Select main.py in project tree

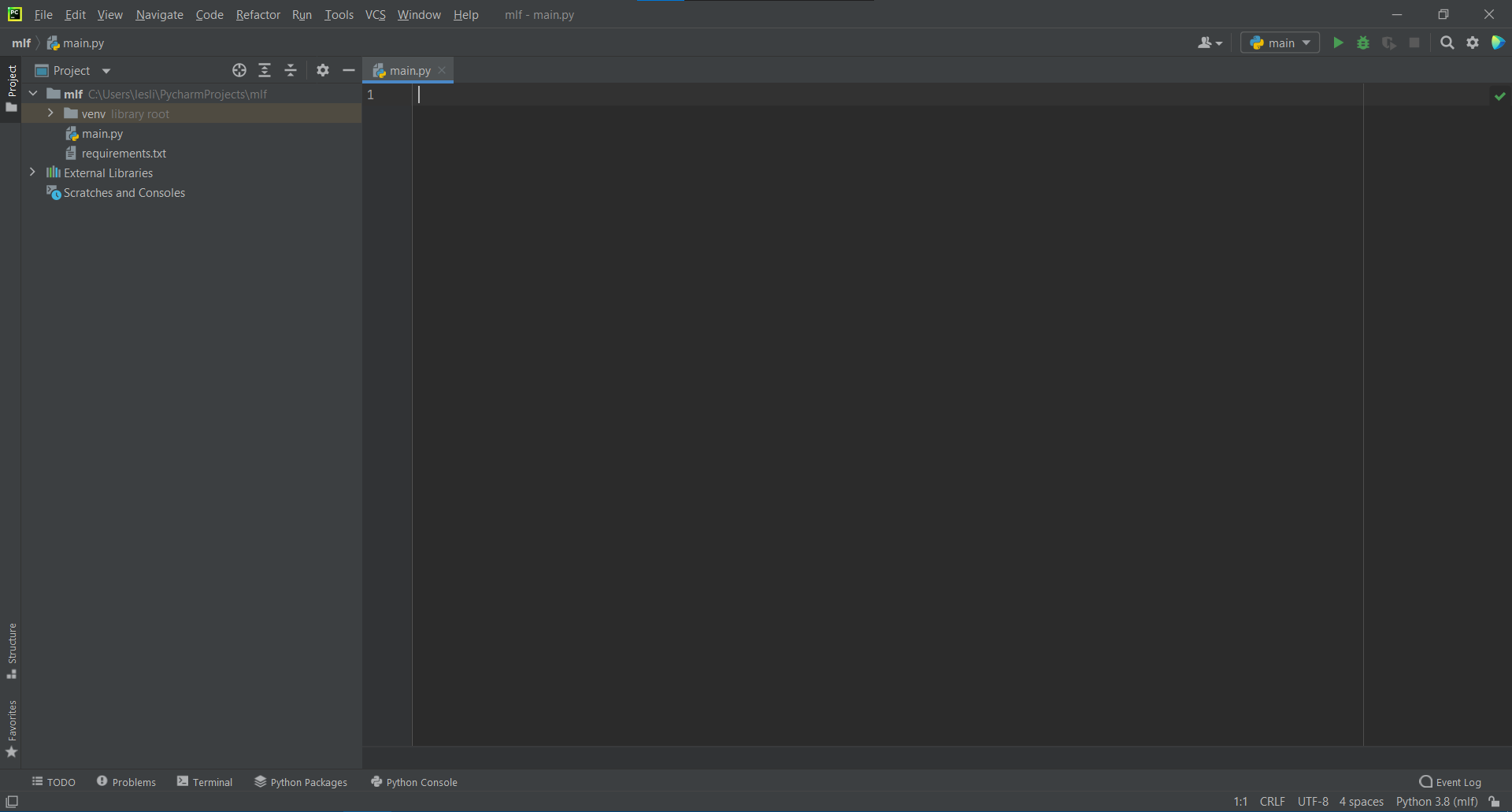(x=102, y=134)
